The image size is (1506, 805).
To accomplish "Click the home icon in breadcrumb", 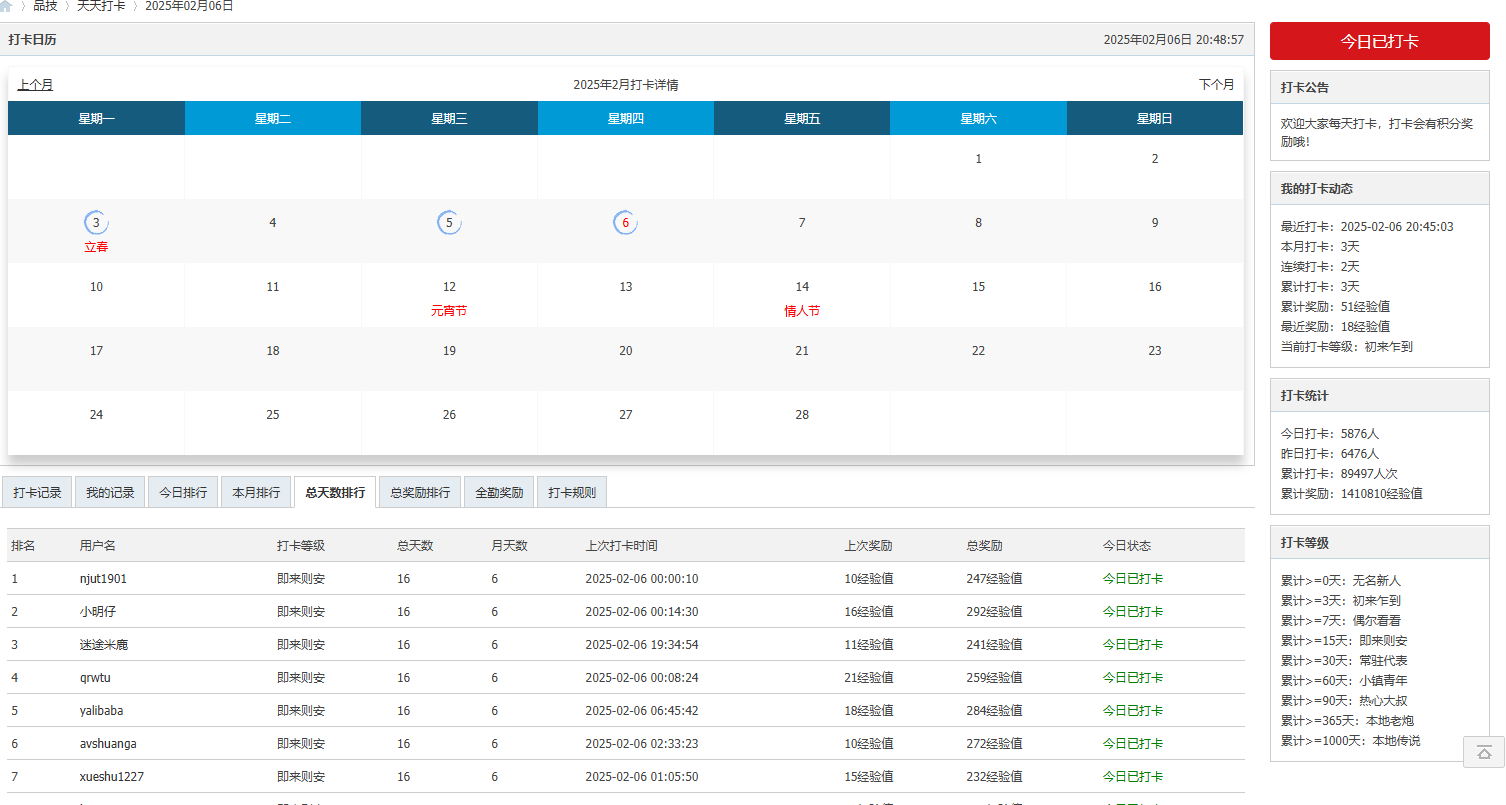I will coord(6,6).
